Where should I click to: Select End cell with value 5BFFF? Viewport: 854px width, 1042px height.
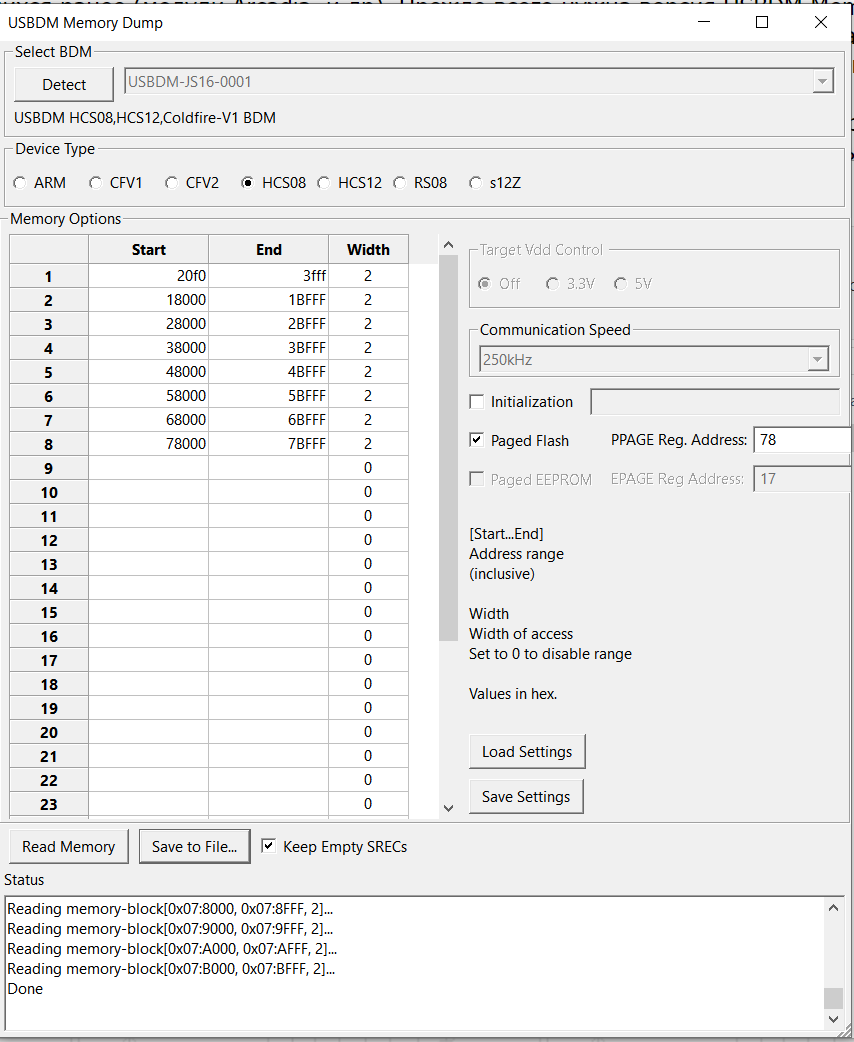tap(268, 395)
